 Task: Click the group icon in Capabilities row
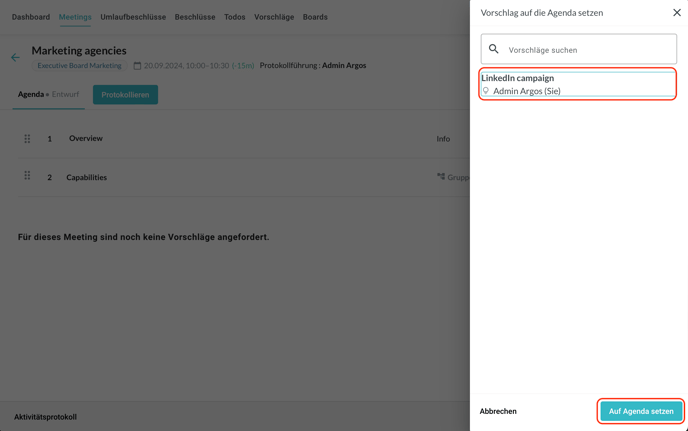(x=441, y=177)
